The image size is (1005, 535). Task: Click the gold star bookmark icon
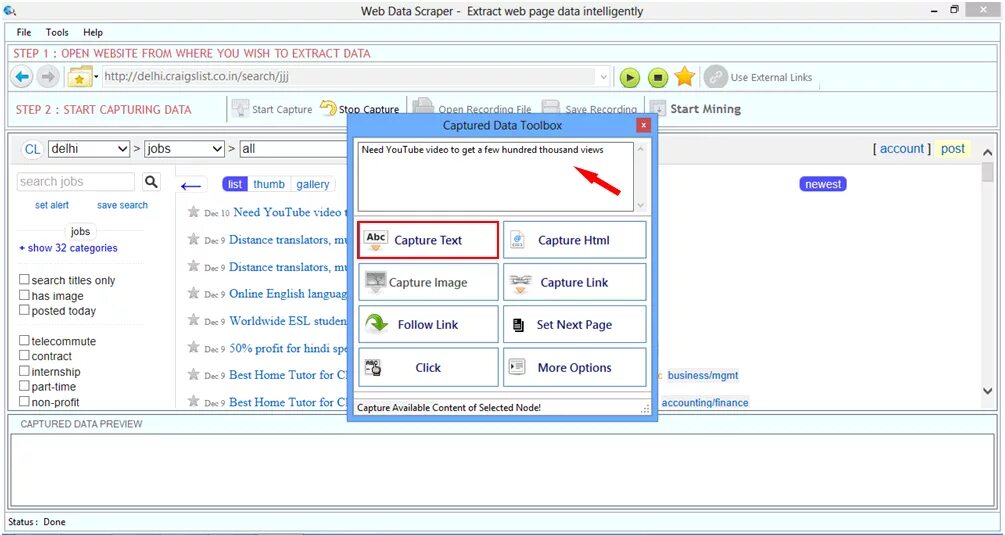tap(685, 77)
